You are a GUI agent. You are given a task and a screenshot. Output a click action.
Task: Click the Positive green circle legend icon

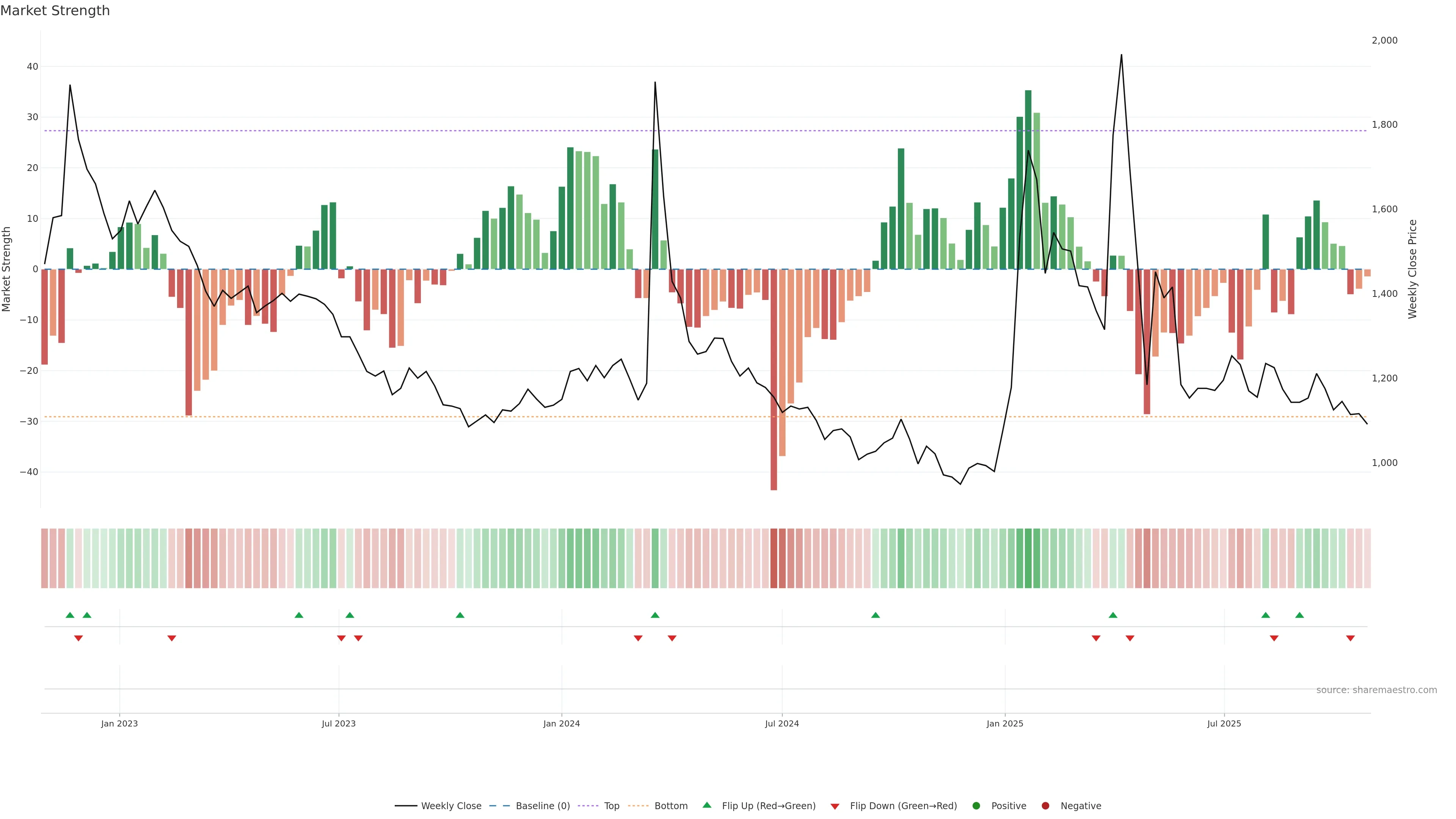coord(976,806)
